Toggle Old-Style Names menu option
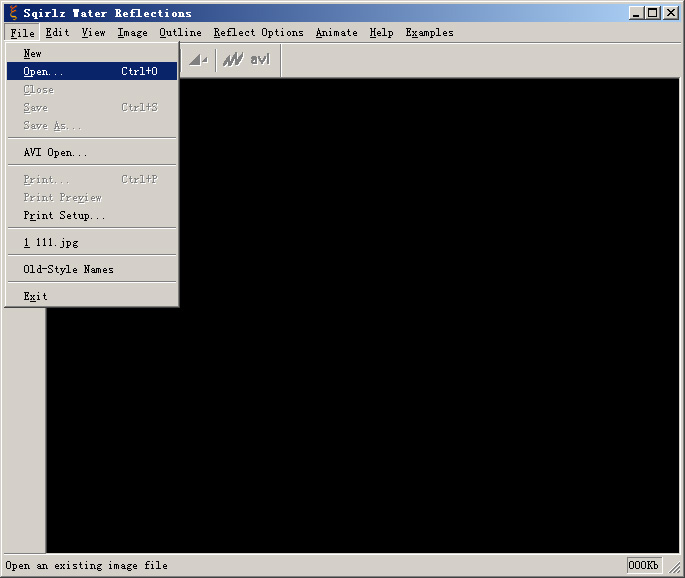The height and width of the screenshot is (578, 685). tap(92, 270)
